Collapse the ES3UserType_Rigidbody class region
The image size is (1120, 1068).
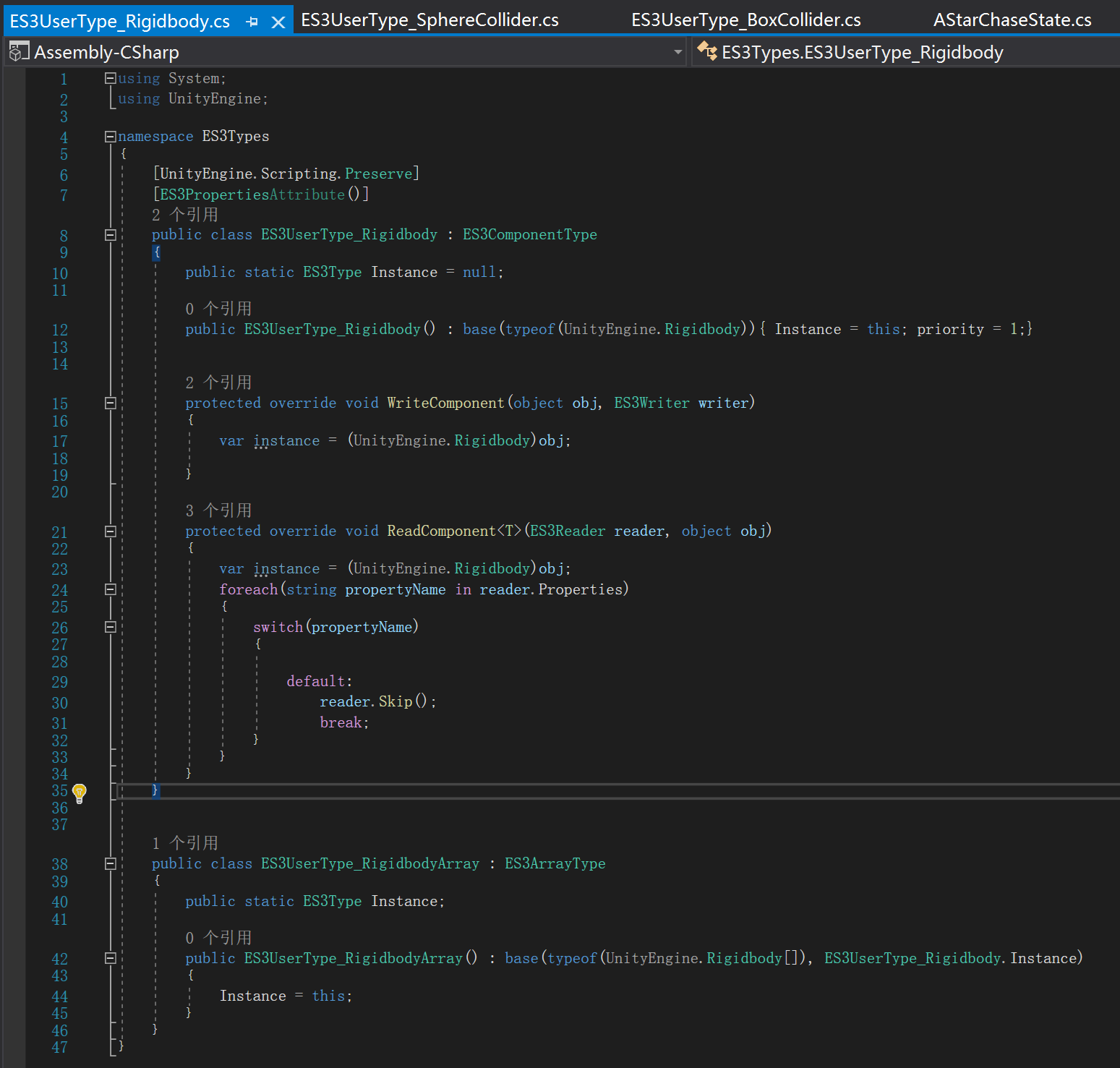coord(111,234)
